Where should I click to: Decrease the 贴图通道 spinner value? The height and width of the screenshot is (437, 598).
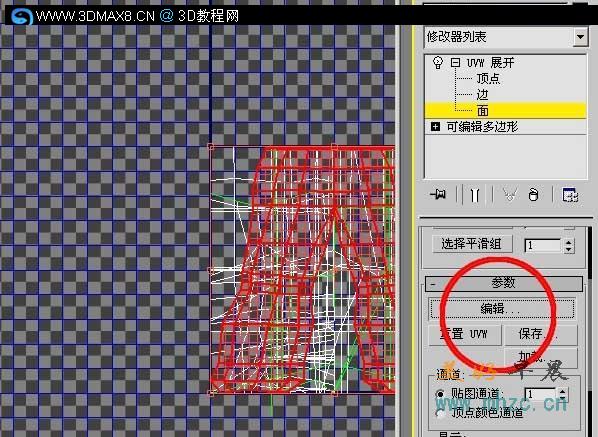(x=562, y=397)
